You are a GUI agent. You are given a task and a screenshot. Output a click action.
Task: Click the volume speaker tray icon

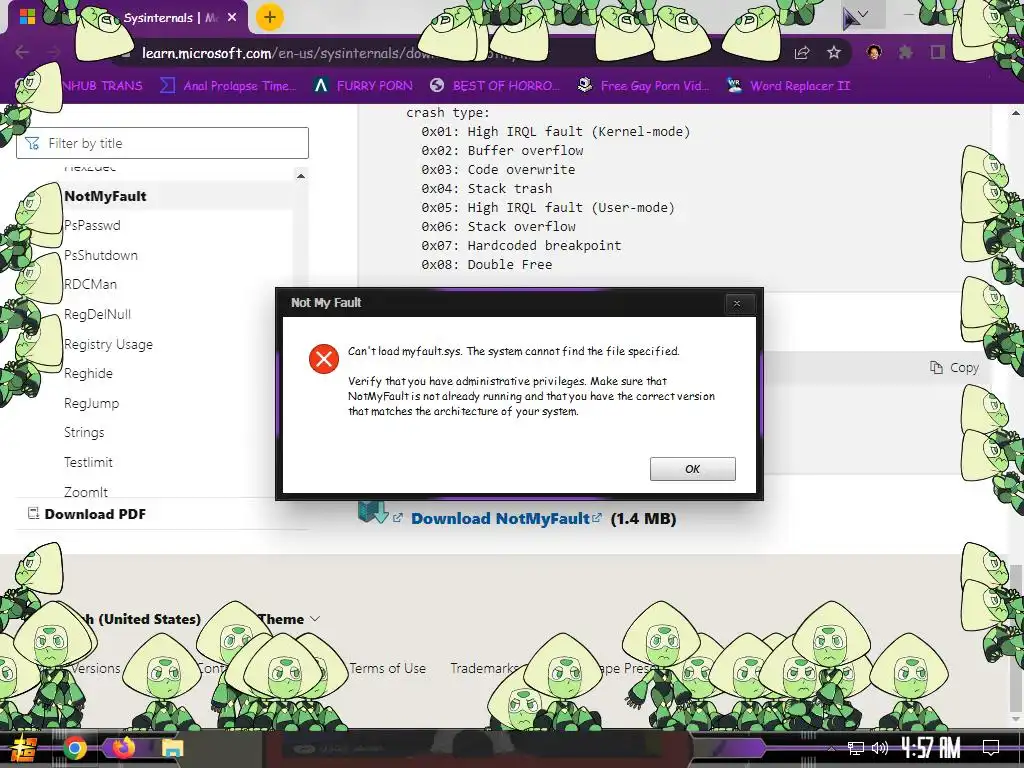tap(880, 748)
